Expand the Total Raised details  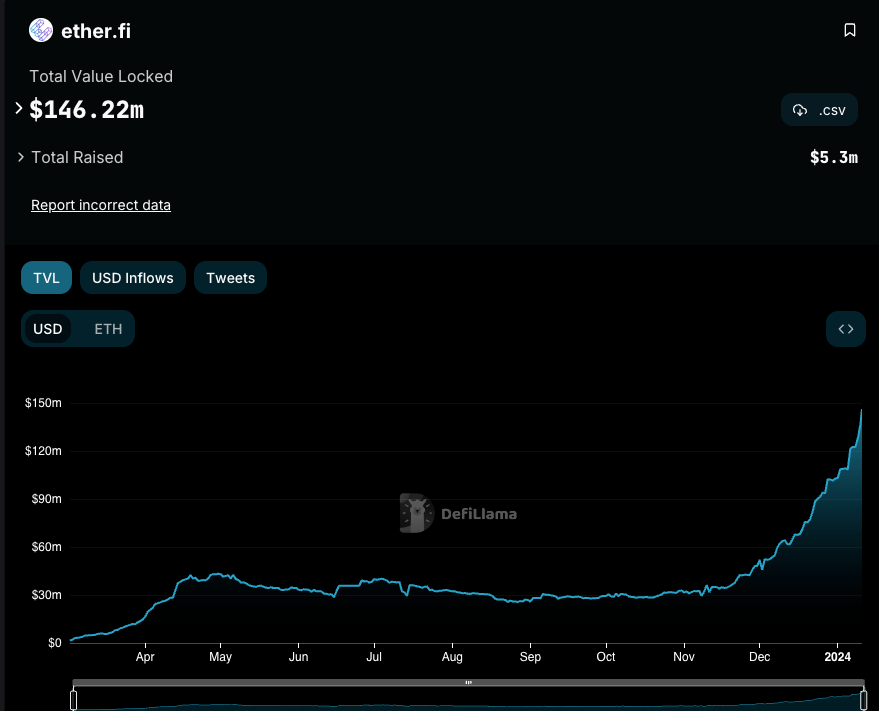coord(21,157)
